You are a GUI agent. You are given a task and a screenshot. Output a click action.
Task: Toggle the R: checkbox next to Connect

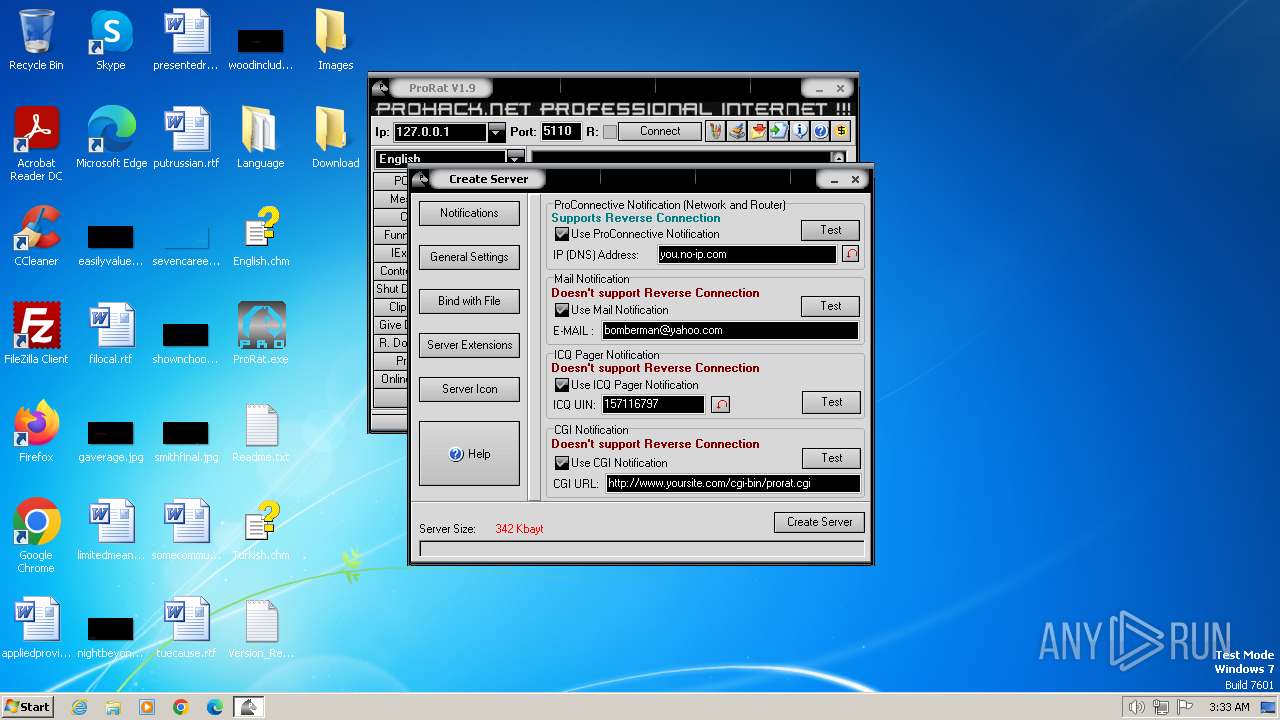tap(610, 132)
